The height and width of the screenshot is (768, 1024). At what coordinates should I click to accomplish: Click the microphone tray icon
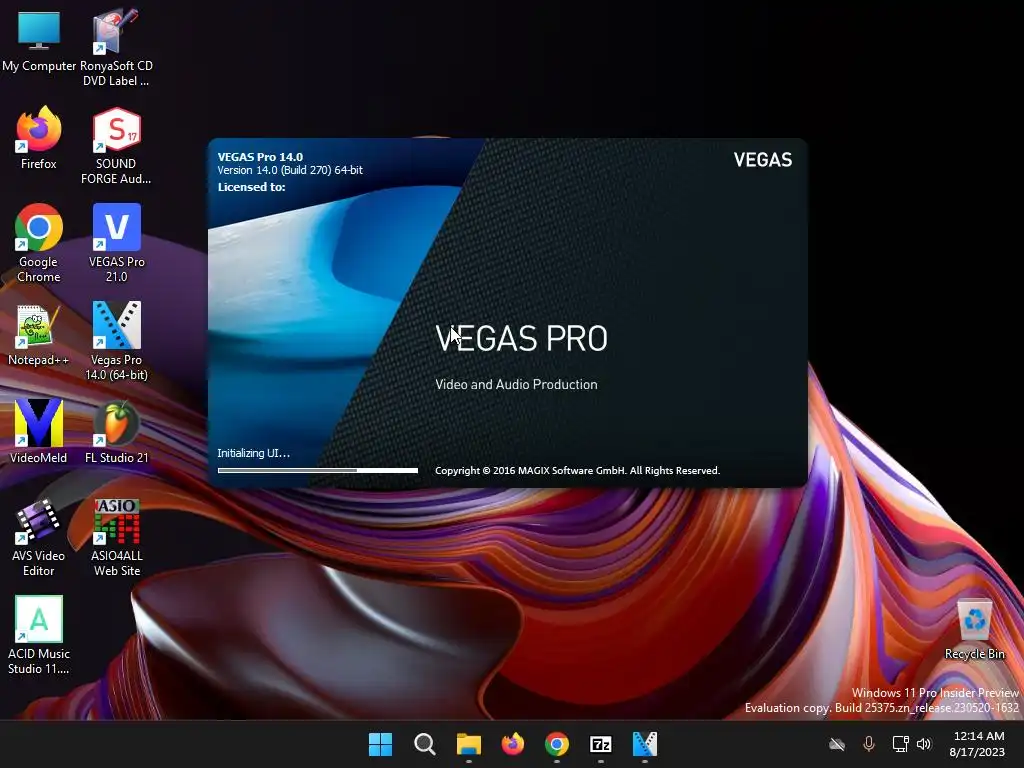click(x=869, y=744)
